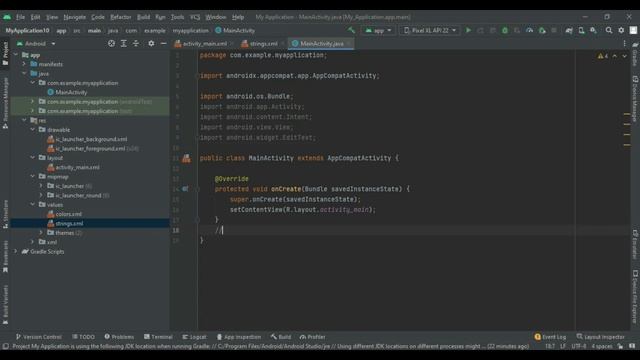This screenshot has height=360, width=640.
Task: Switch to strings.xml editor tab
Action: coord(263,44)
